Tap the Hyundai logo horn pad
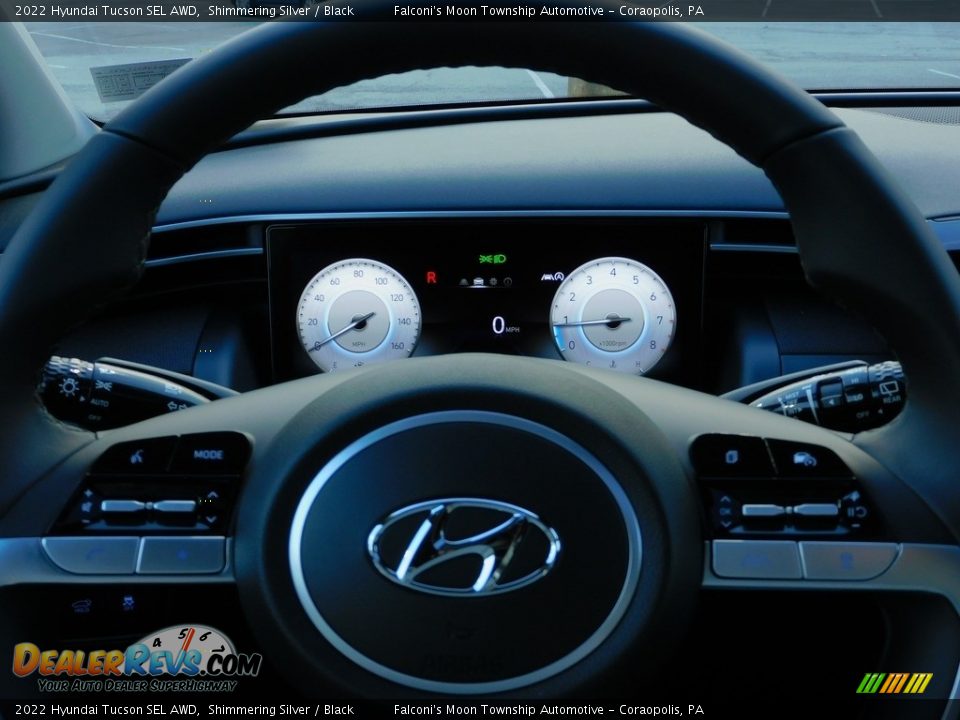Image resolution: width=960 pixels, height=720 pixels. pos(464,546)
